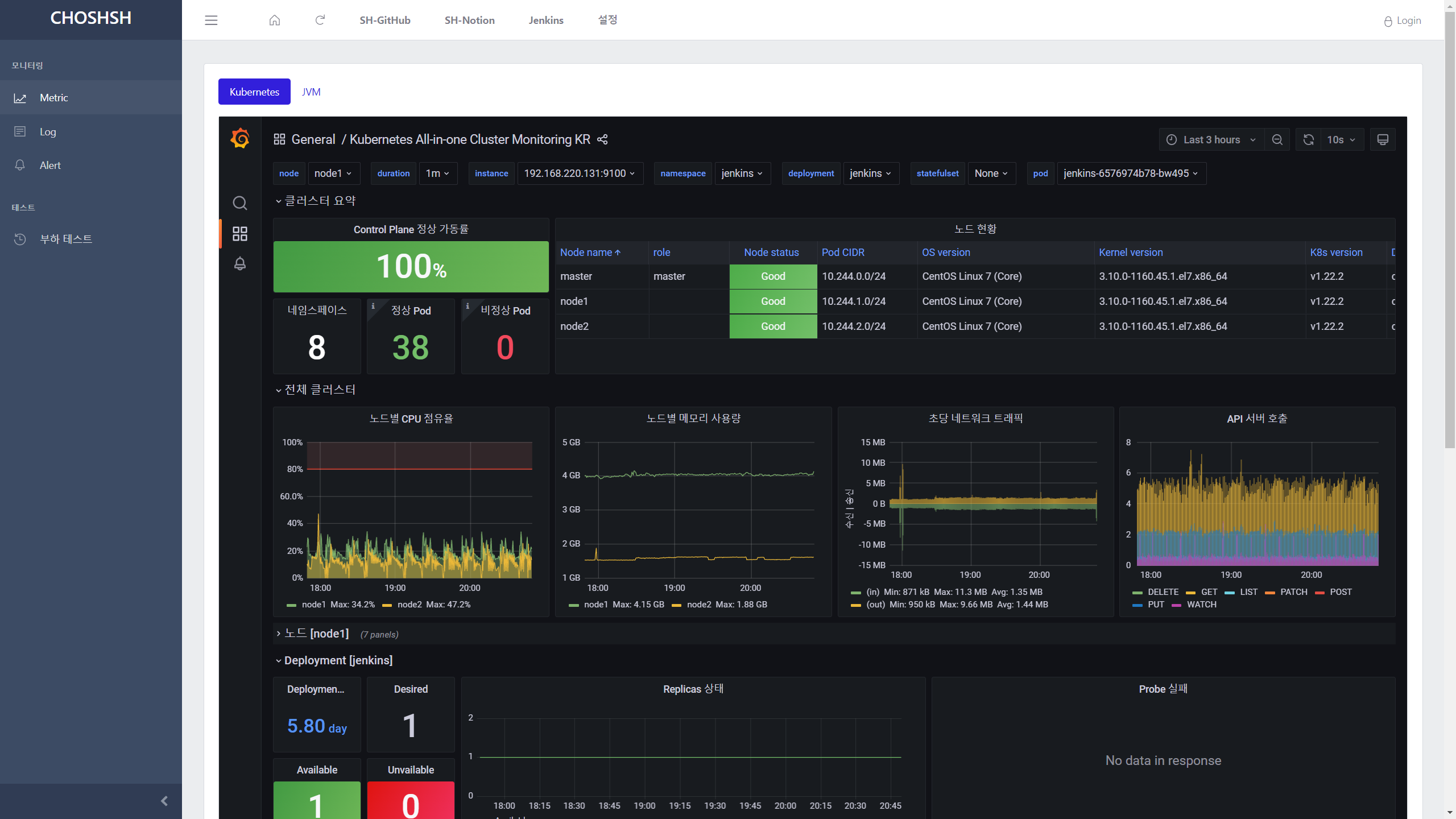Open the Jenkins menu in the top bar
This screenshot has width=1456, height=819.
coord(545,20)
